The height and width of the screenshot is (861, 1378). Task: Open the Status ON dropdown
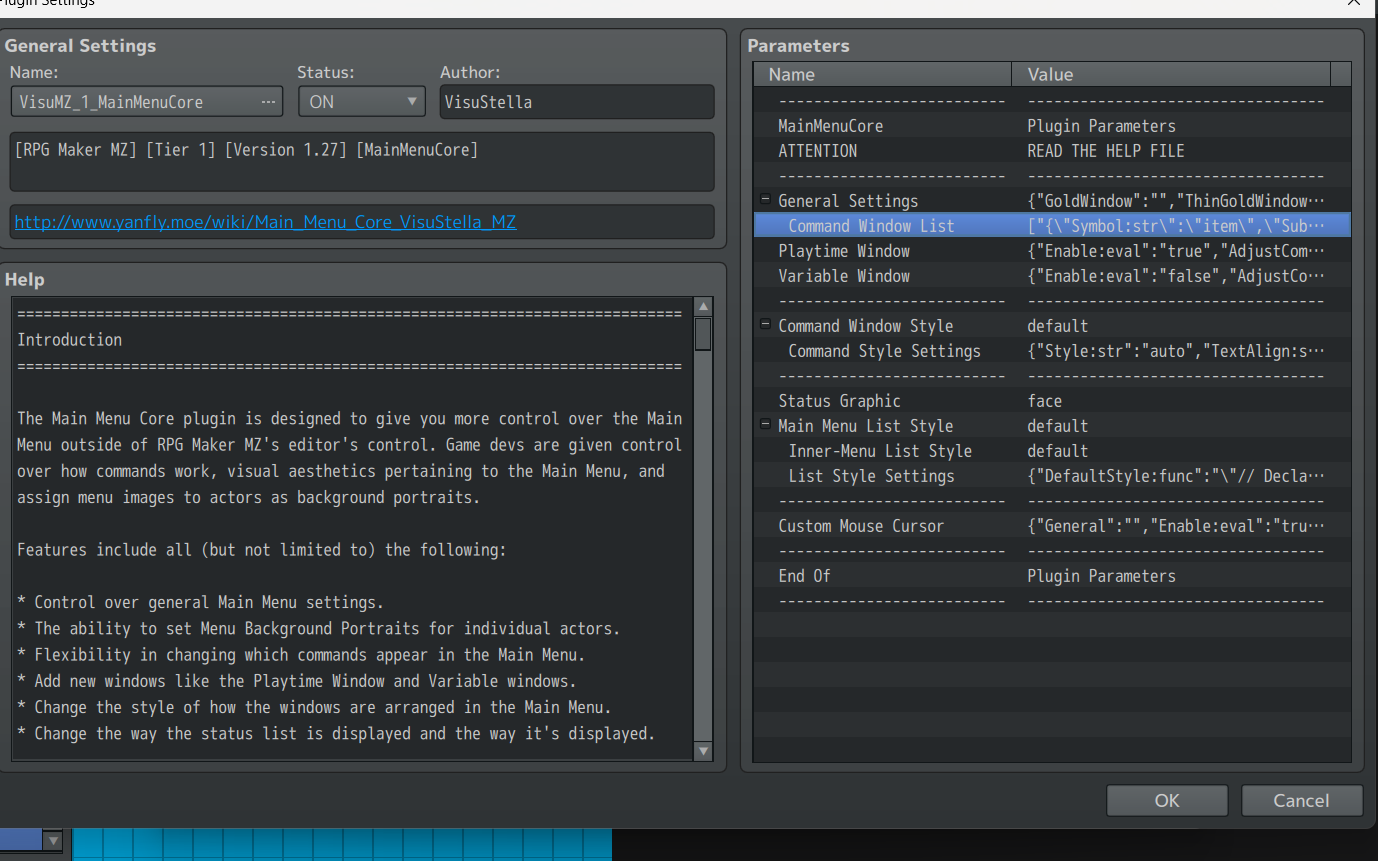point(361,102)
